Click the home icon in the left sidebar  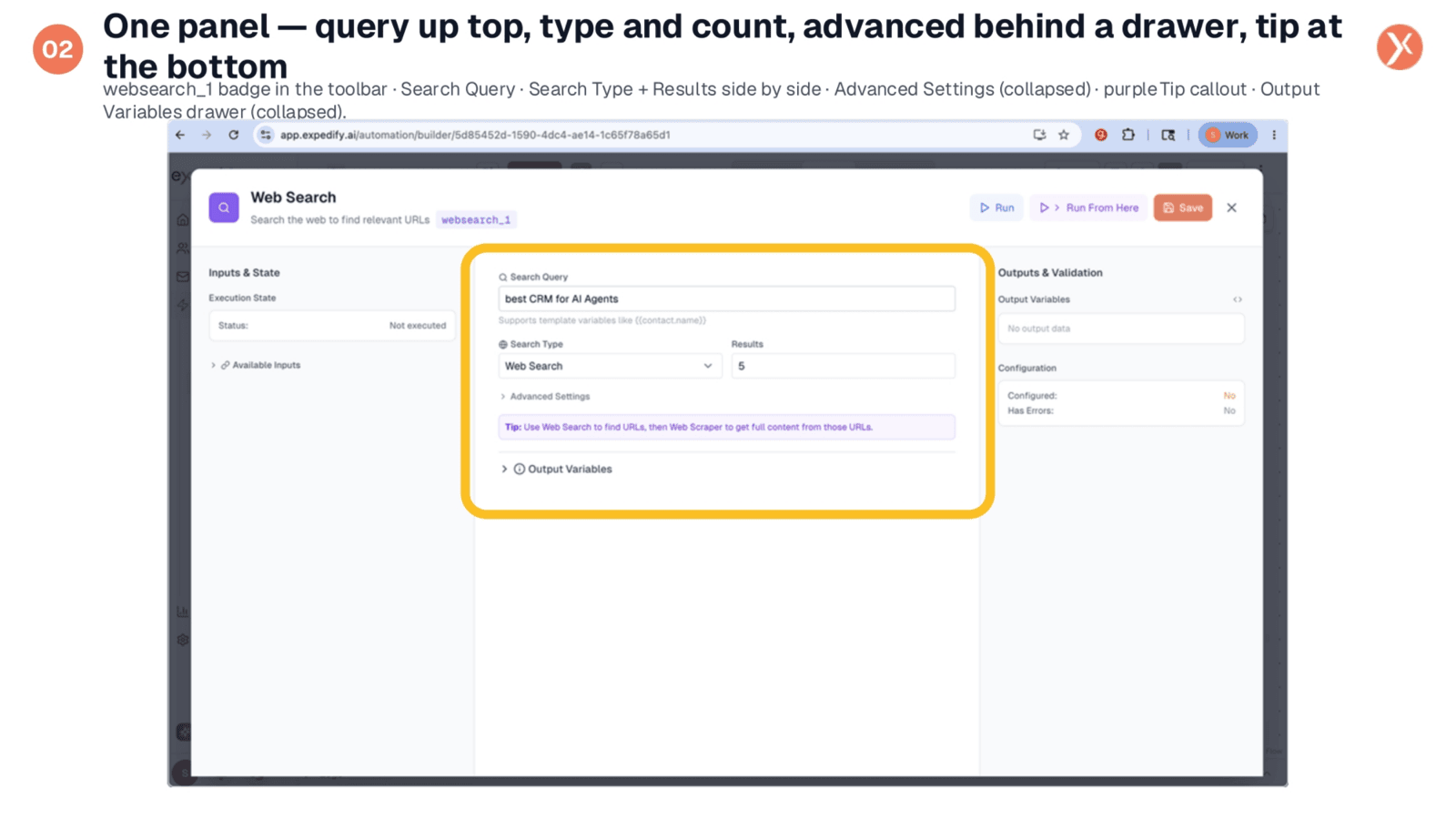(182, 219)
